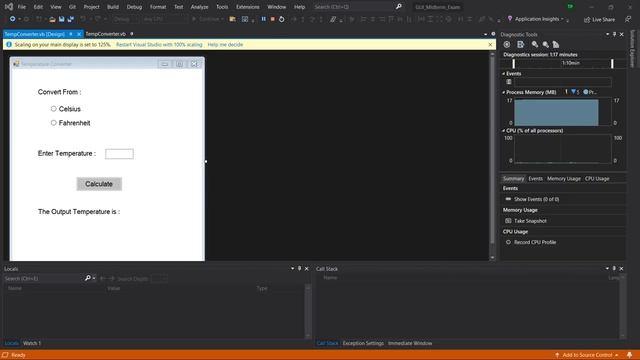Screen dimensions: 640x360
Task: Click the Save All icon
Action: click(x=71, y=19)
